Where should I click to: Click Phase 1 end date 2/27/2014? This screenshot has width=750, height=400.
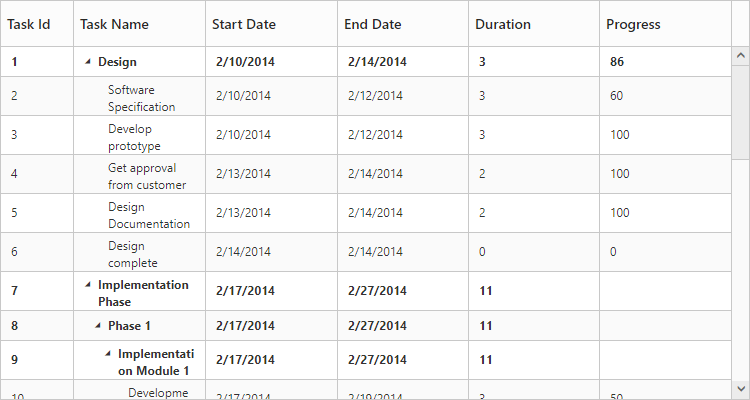pyautogui.click(x=377, y=326)
